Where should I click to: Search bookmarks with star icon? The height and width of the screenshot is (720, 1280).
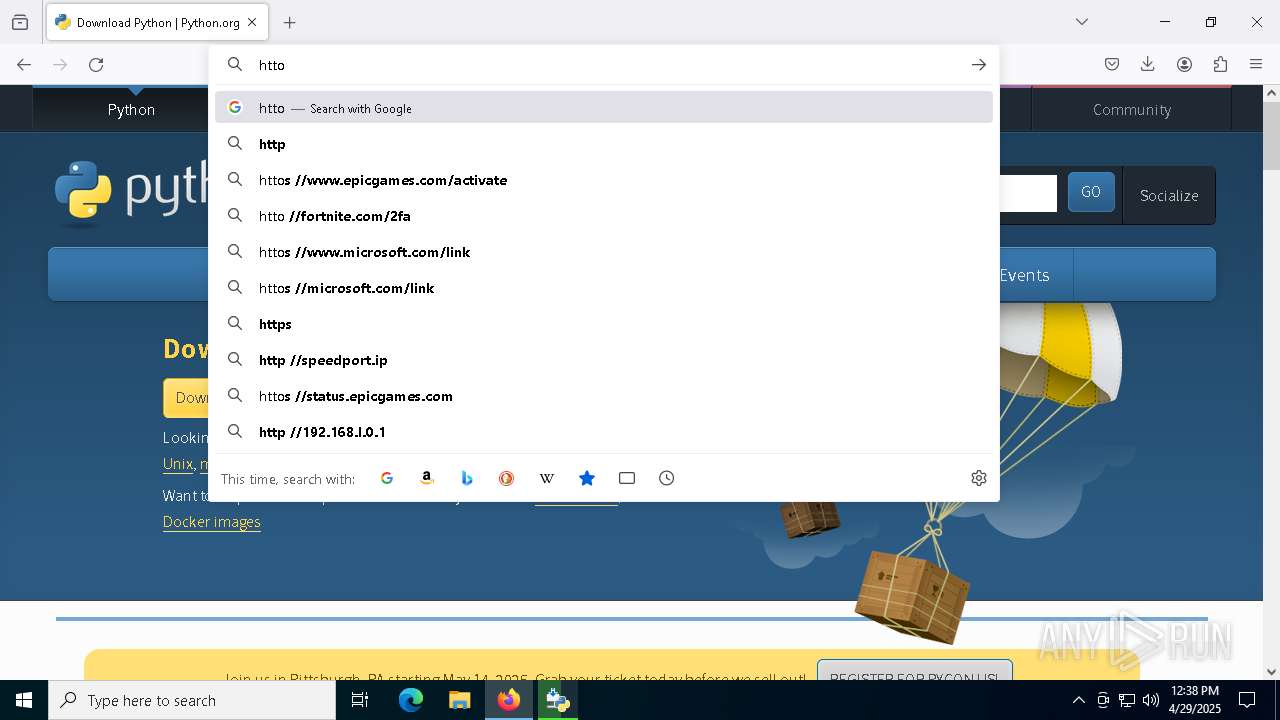(587, 478)
